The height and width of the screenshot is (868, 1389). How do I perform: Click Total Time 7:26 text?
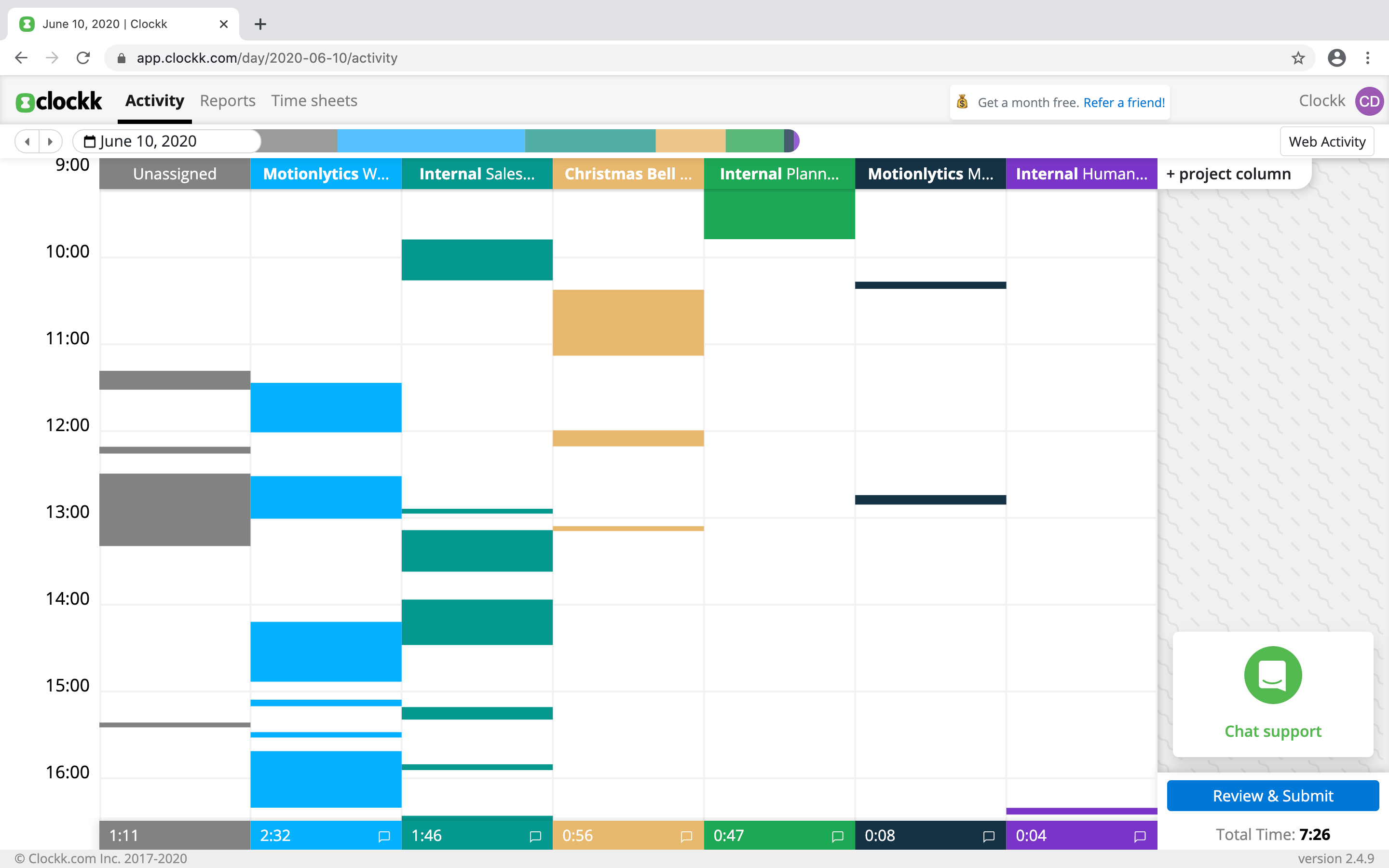pos(1272,835)
